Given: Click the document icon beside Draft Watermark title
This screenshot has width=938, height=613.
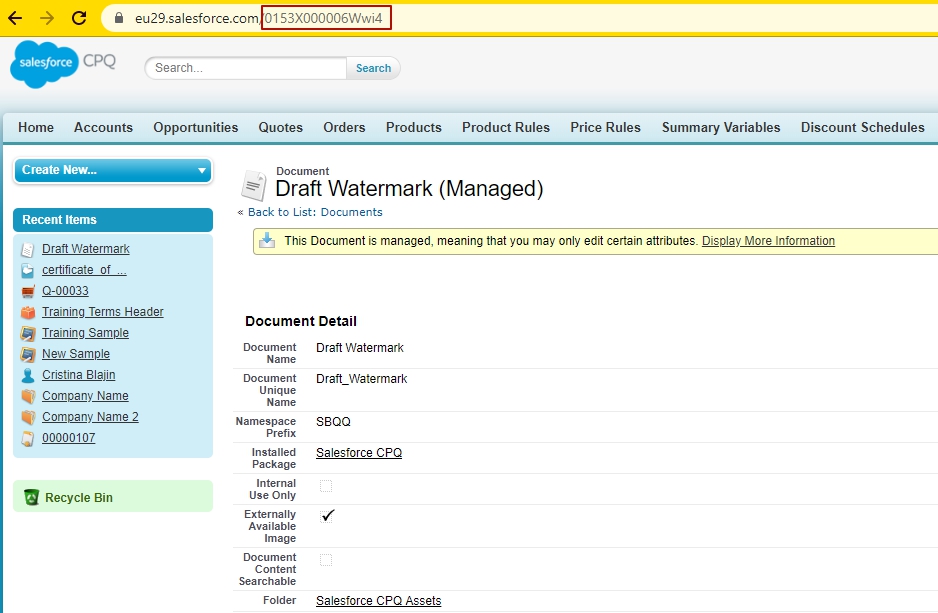Looking at the screenshot, I should click(x=254, y=185).
